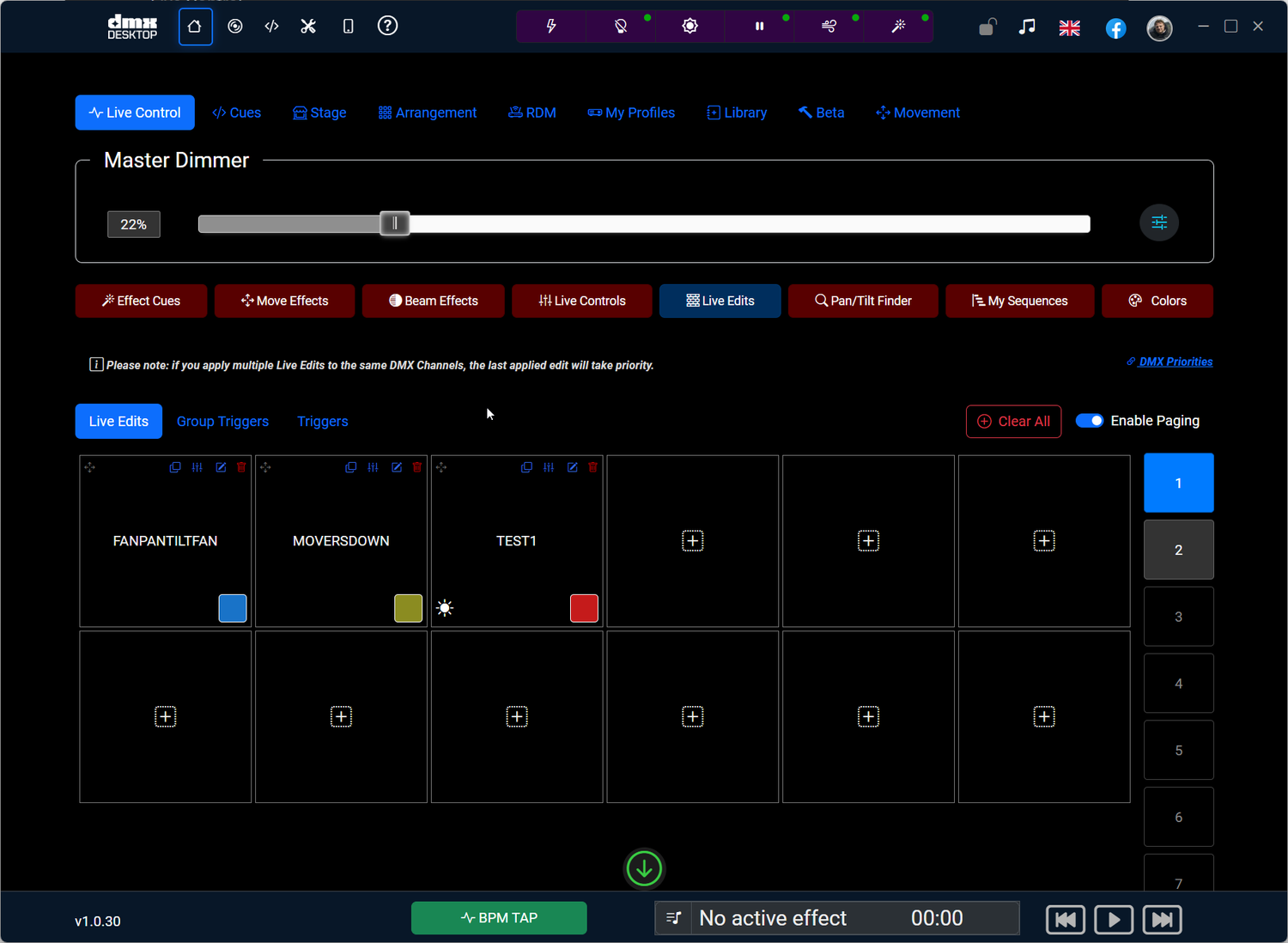Delete the TEST1 live edit
1288x943 pixels.
coord(592,467)
